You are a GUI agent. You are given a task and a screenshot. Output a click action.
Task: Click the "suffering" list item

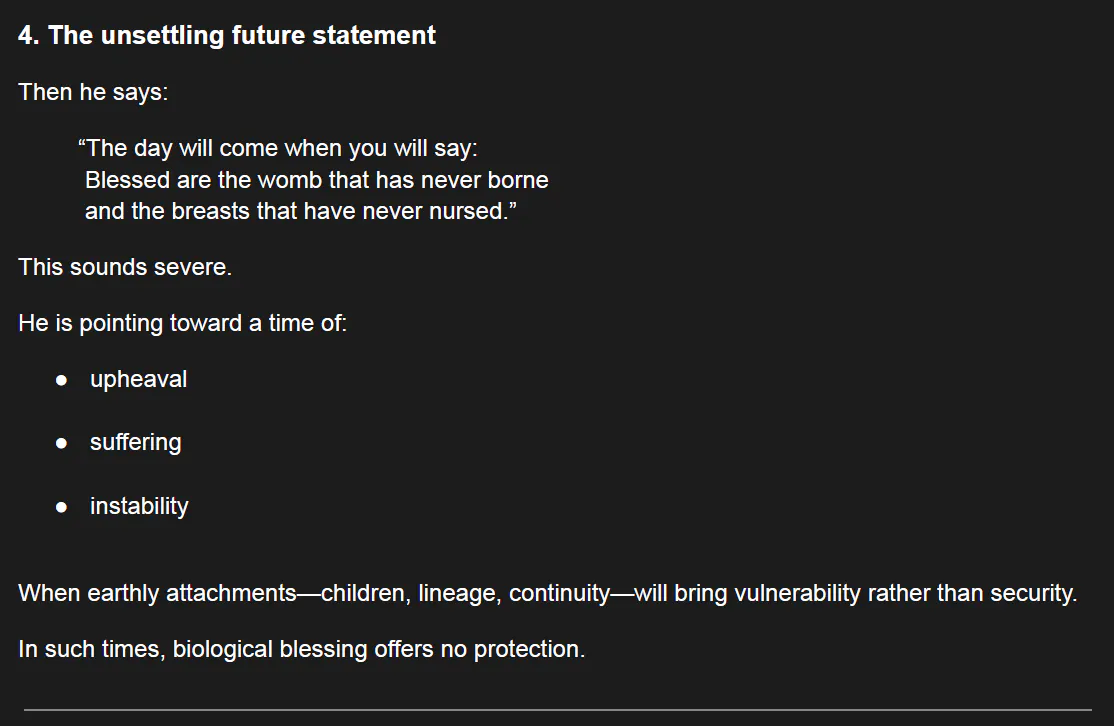click(x=135, y=443)
